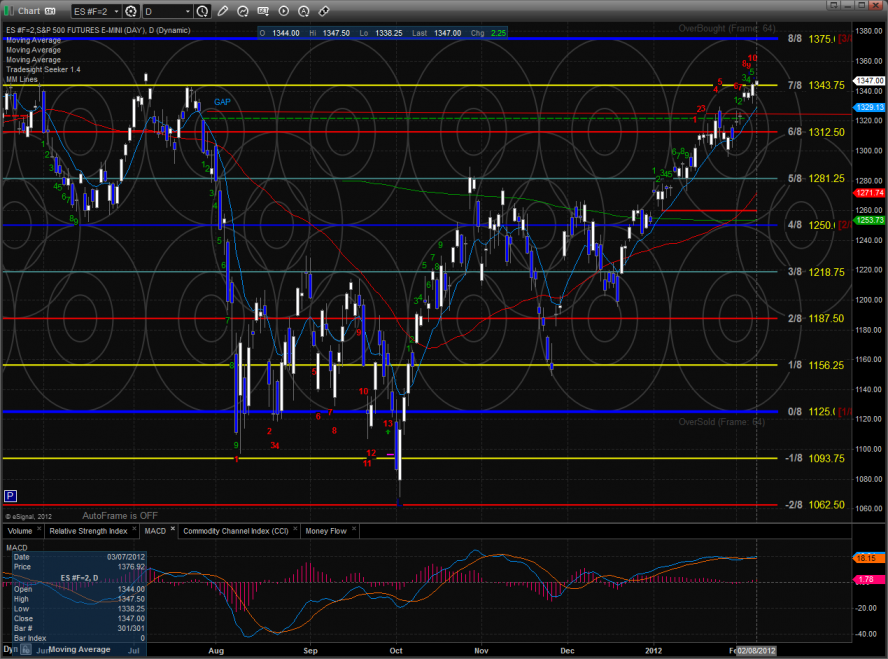Click the 3/8 1218.75 level label
This screenshot has width=888, height=659.
pyautogui.click(x=816, y=272)
